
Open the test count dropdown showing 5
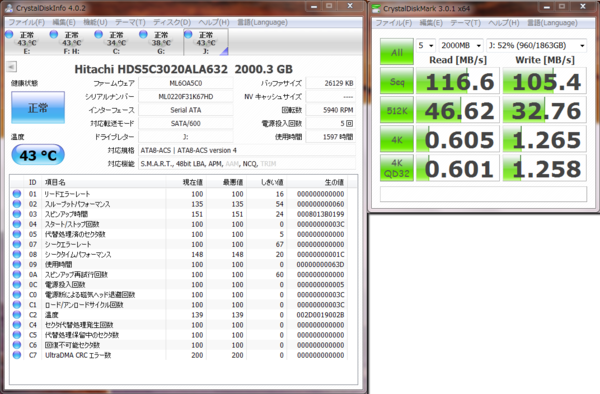pos(426,46)
